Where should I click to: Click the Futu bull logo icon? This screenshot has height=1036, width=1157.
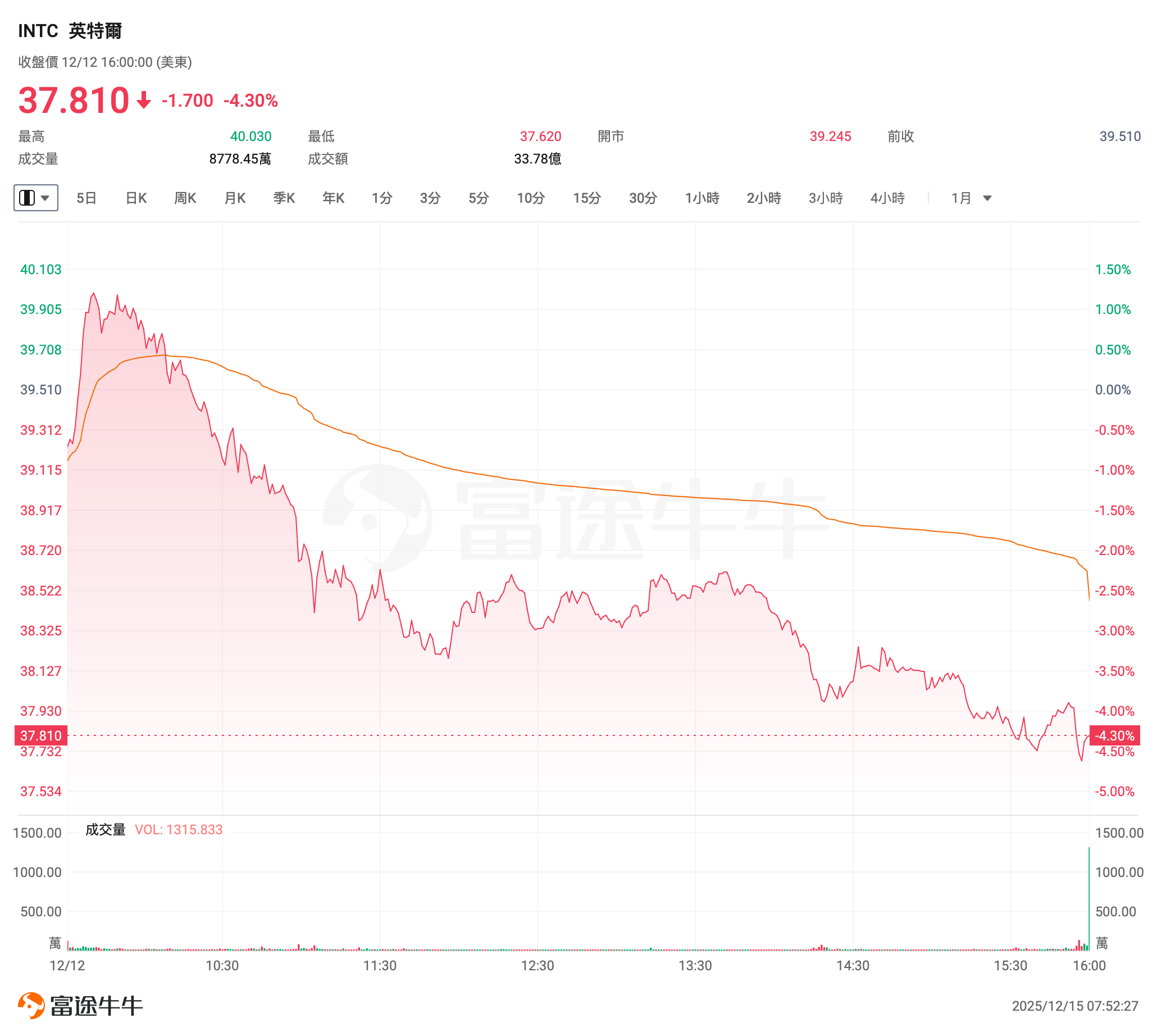coord(31,1005)
